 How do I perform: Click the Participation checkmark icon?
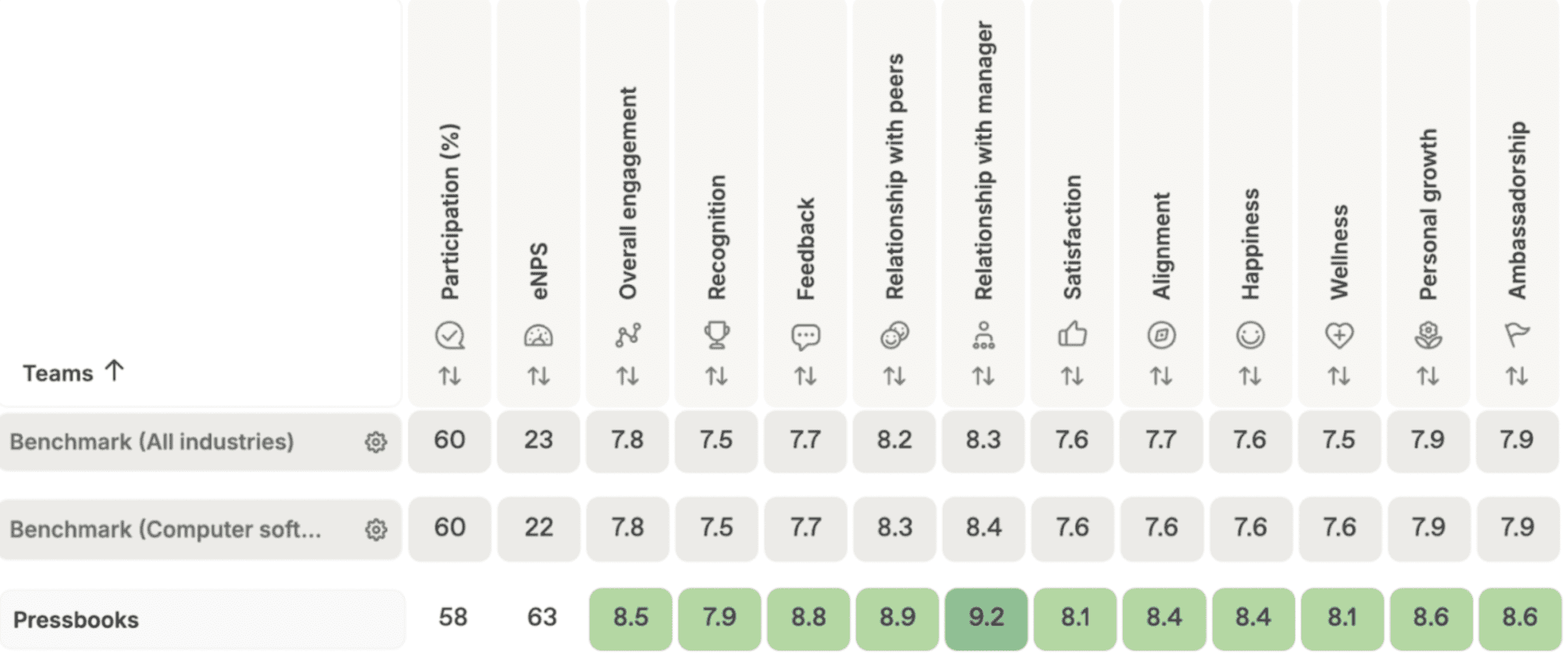[x=450, y=336]
